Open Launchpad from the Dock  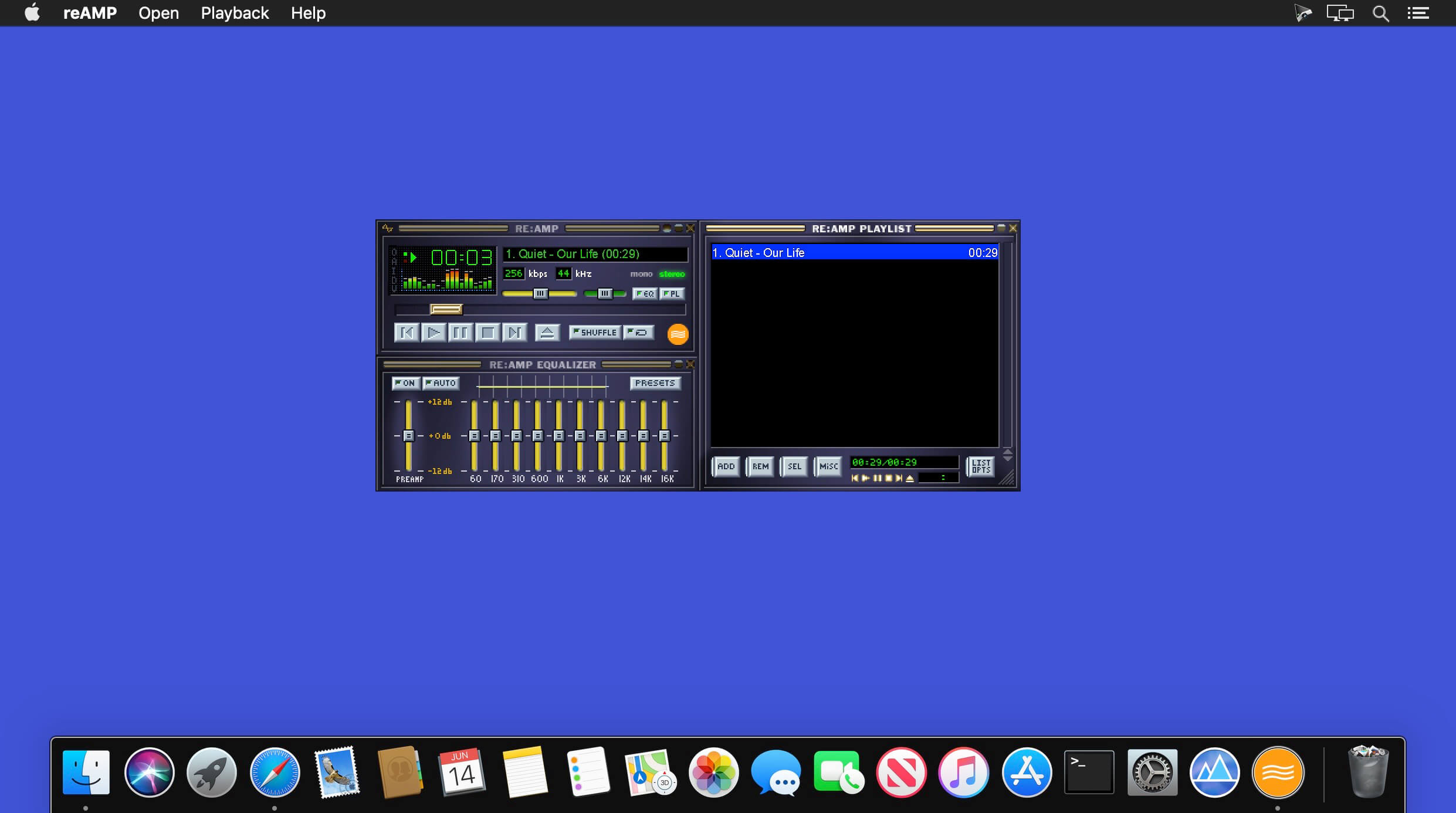[x=212, y=773]
